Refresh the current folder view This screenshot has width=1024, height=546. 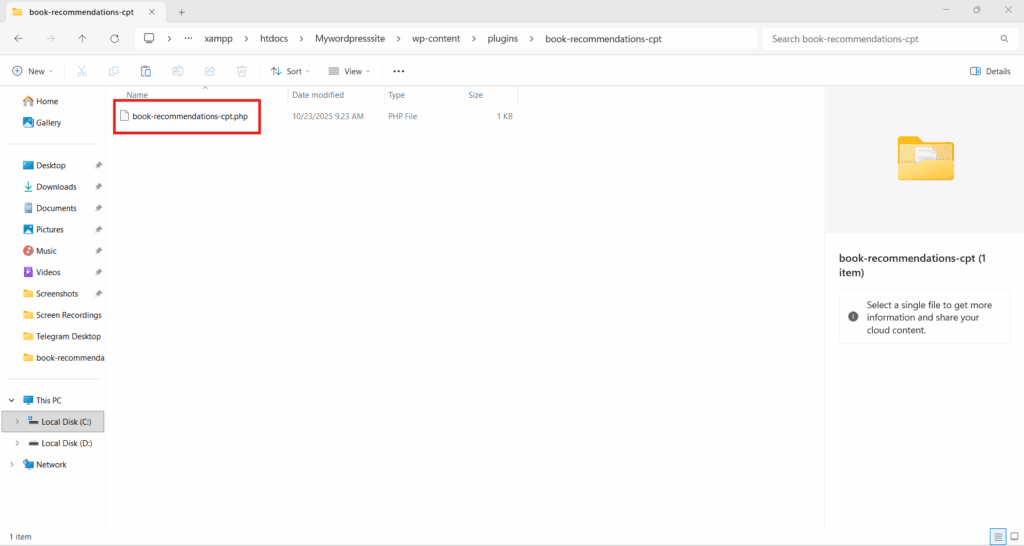[114, 39]
